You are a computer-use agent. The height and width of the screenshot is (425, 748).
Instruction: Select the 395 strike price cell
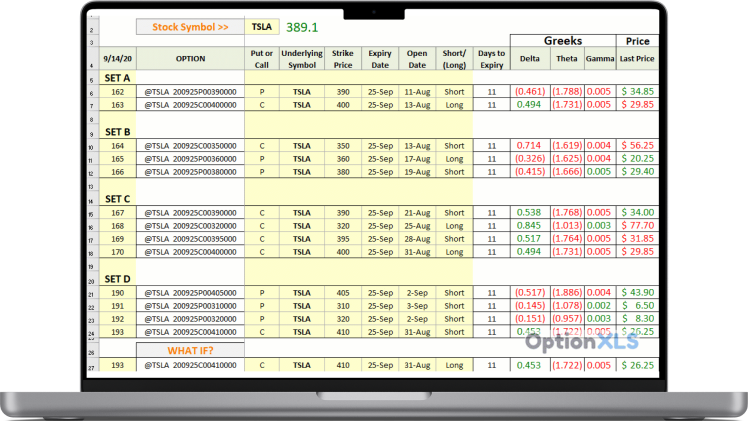343,239
